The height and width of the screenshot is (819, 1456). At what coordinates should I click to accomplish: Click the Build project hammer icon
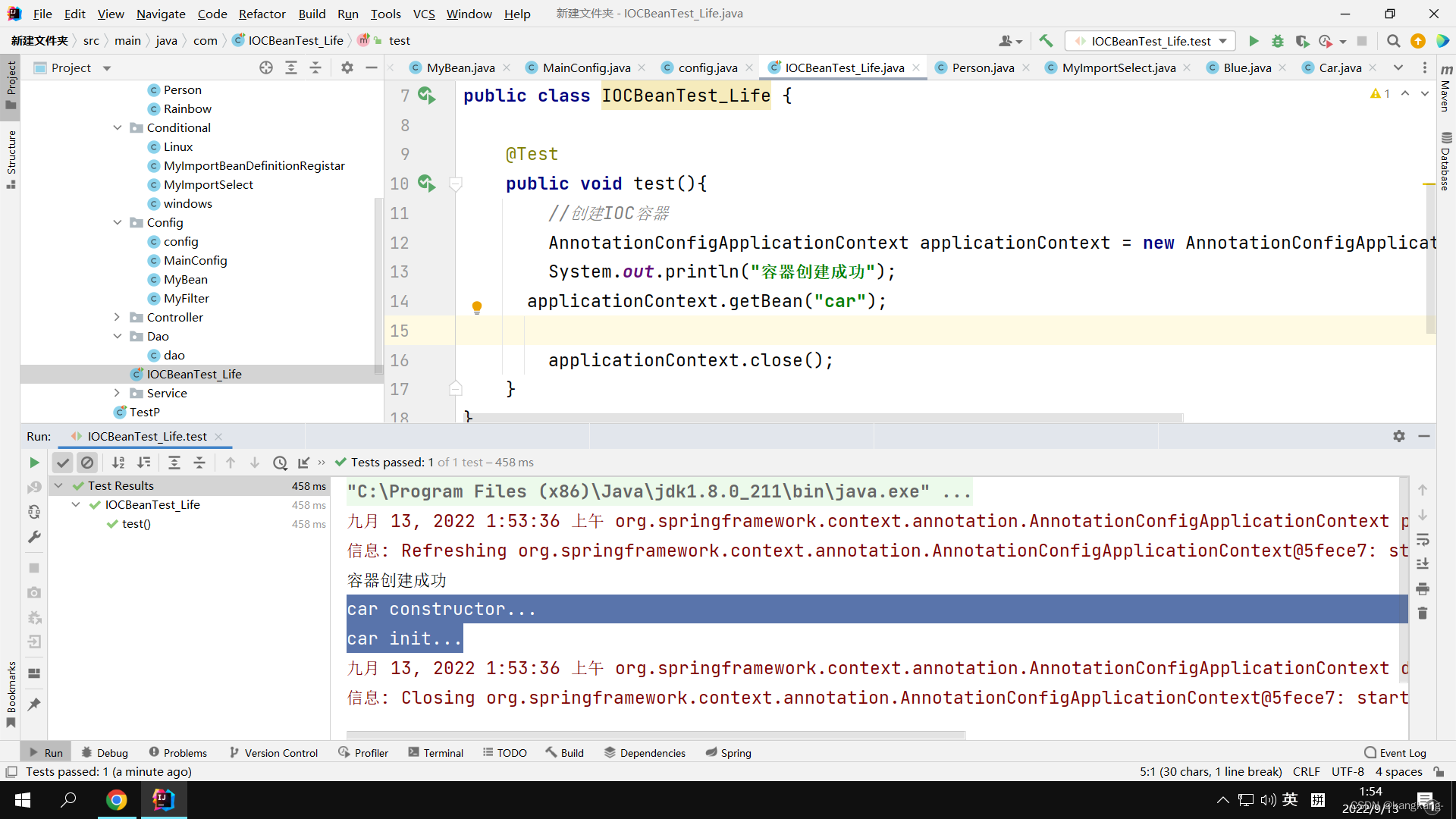click(1046, 41)
